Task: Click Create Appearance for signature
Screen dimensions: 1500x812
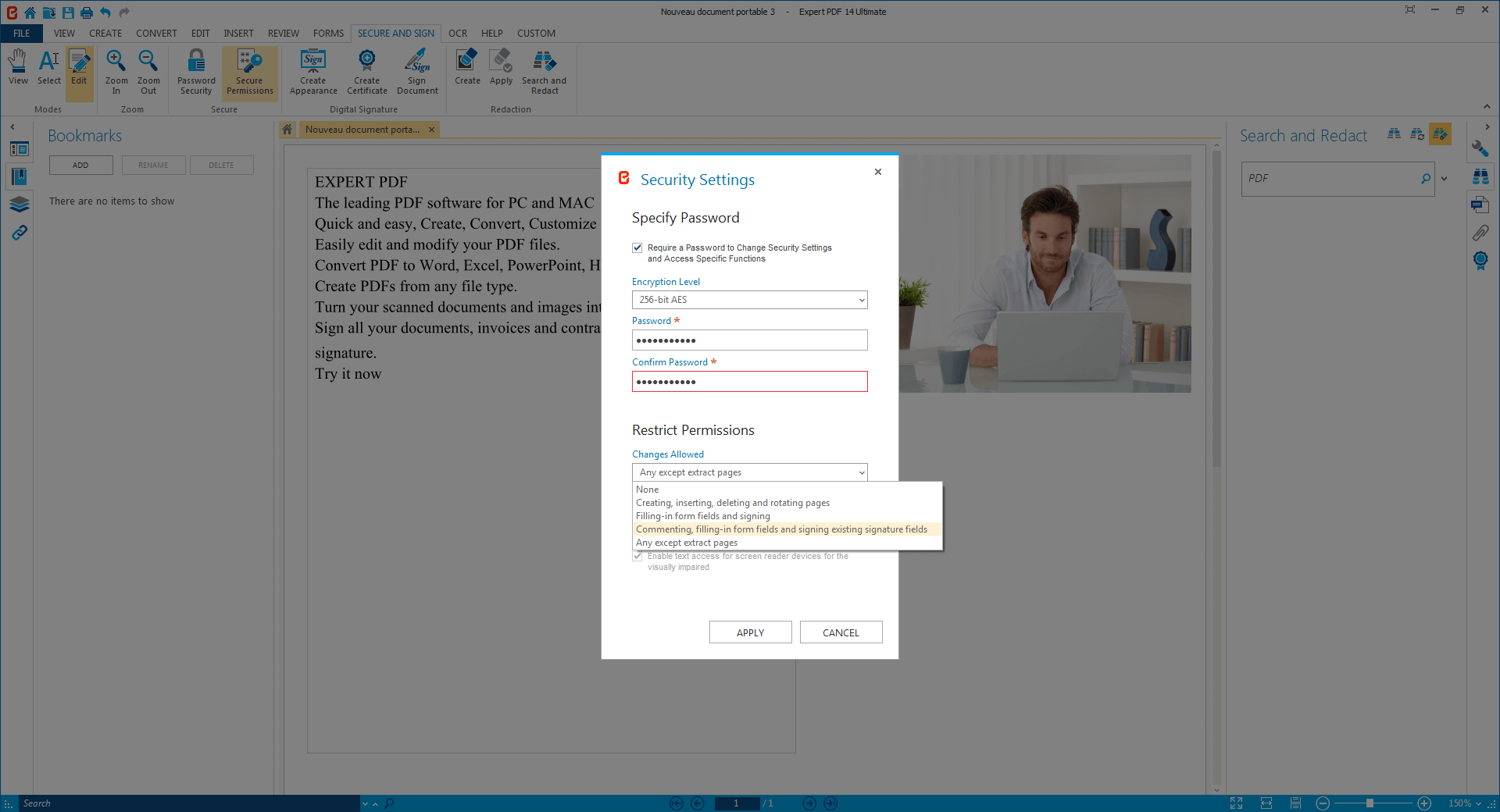Action: [313, 72]
